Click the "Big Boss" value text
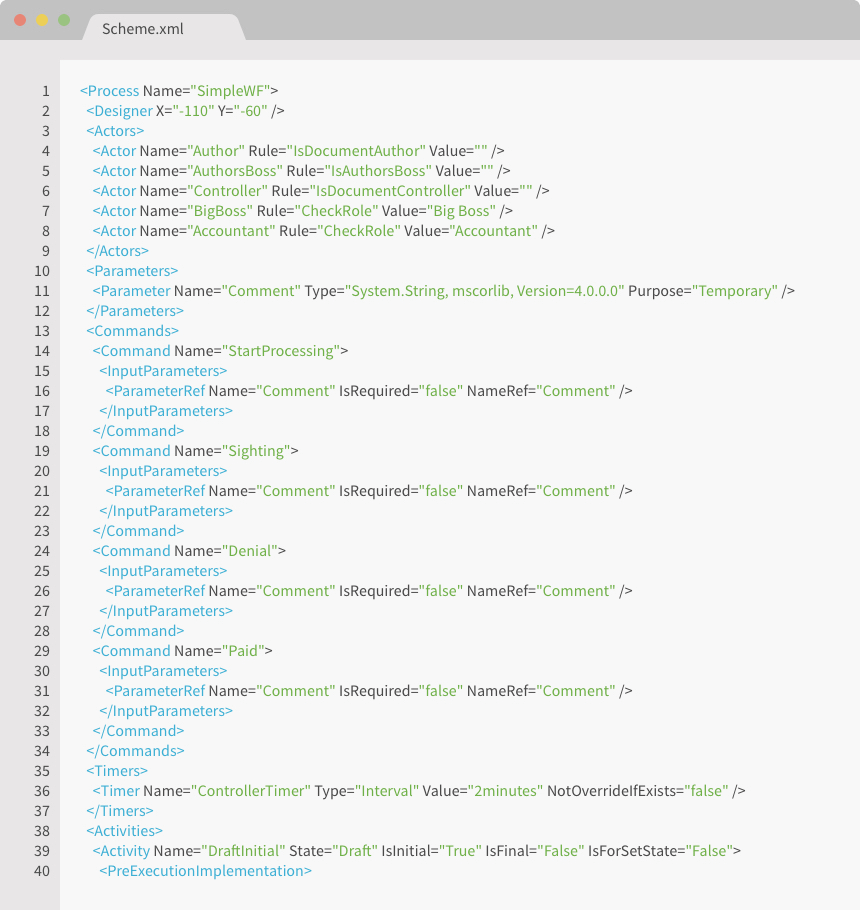 [462, 211]
